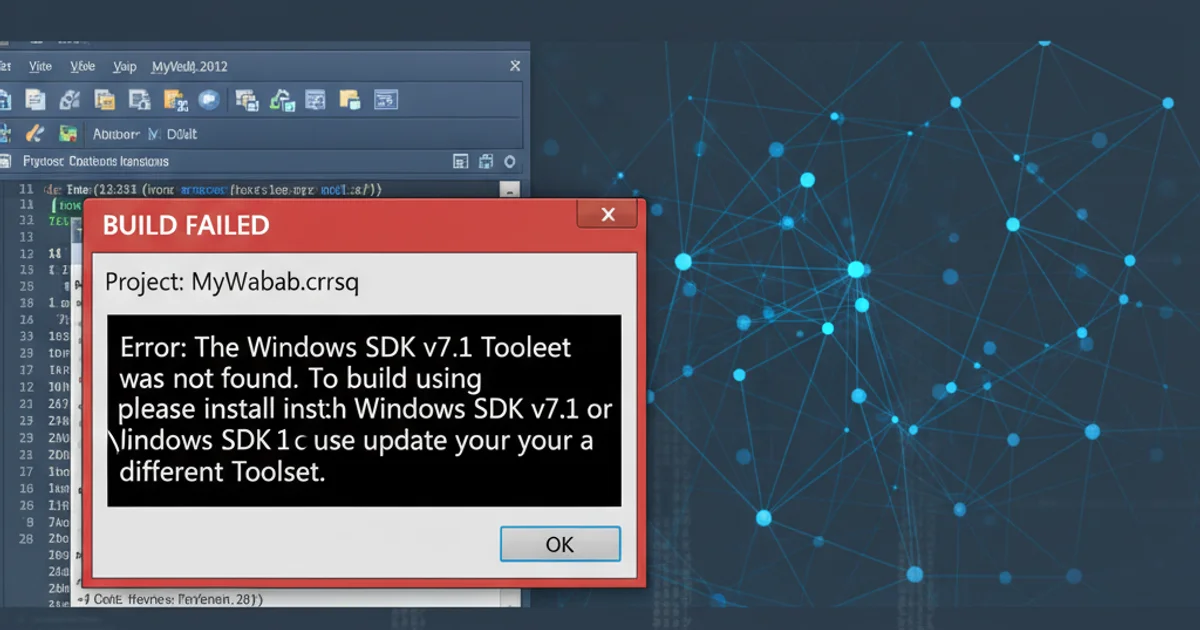Click the wrench-style tools icon in the toolbar
This screenshot has width=1200, height=630.
click(70, 99)
